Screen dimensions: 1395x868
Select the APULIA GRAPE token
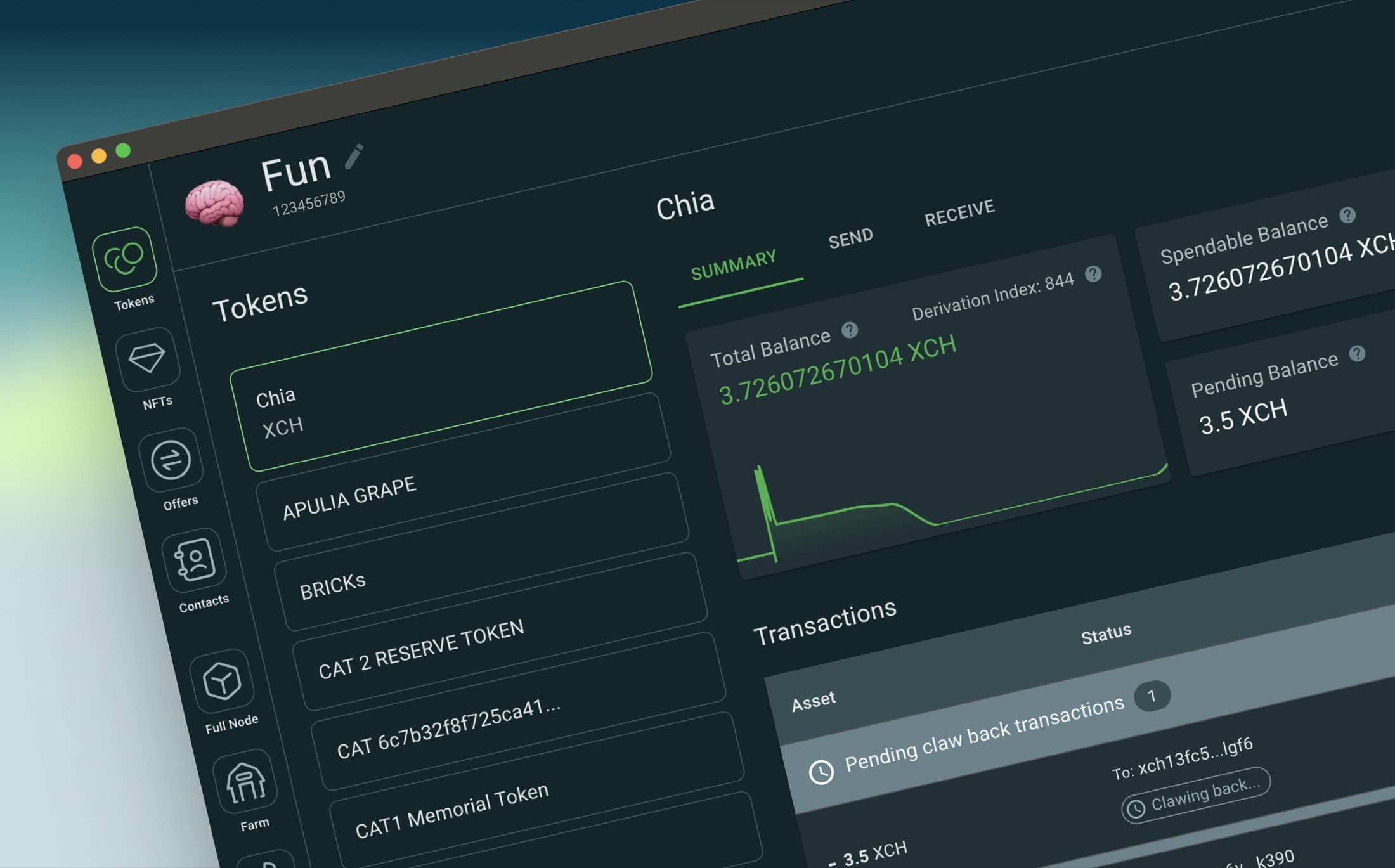[x=463, y=471]
